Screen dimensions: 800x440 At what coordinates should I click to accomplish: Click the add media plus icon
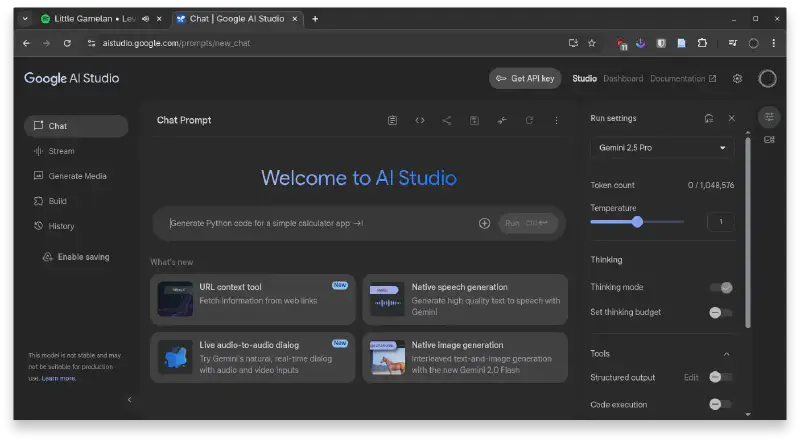tap(484, 223)
